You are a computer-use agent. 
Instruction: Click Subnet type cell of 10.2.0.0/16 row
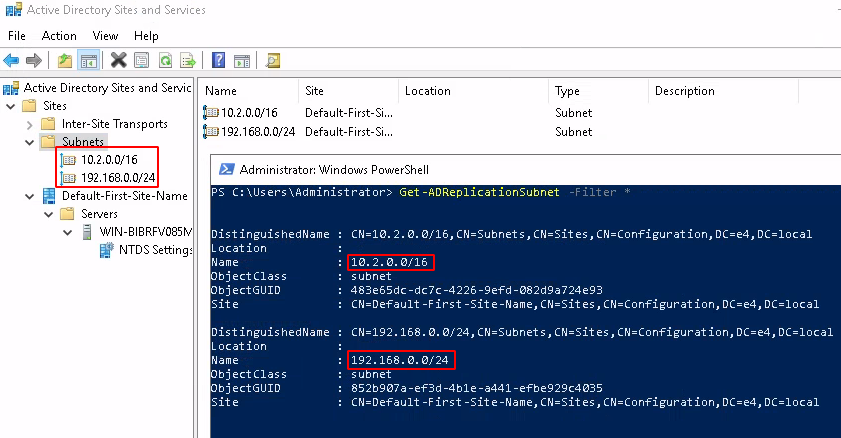click(573, 113)
